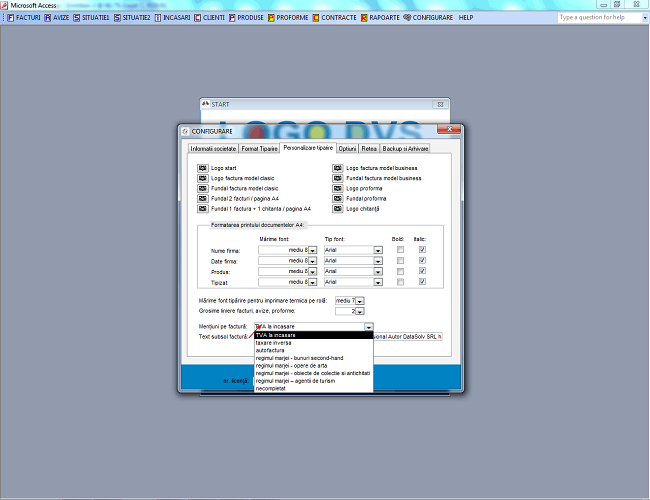The width and height of the screenshot is (650, 500).
Task: Click image icon for Fundal factura model clasic
Action: (203, 188)
